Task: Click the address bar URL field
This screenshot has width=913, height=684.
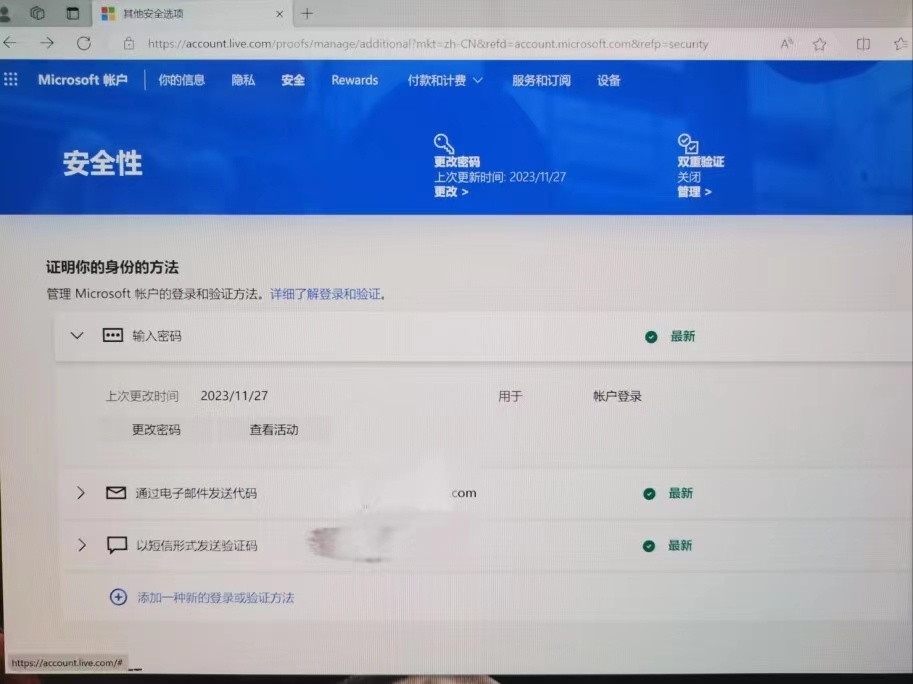Action: pyautogui.click(x=428, y=44)
